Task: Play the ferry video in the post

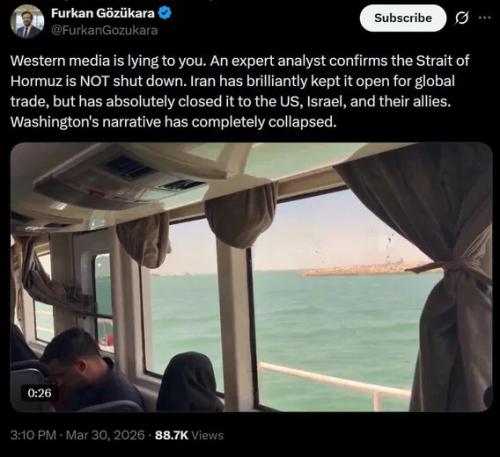Action: click(x=251, y=277)
